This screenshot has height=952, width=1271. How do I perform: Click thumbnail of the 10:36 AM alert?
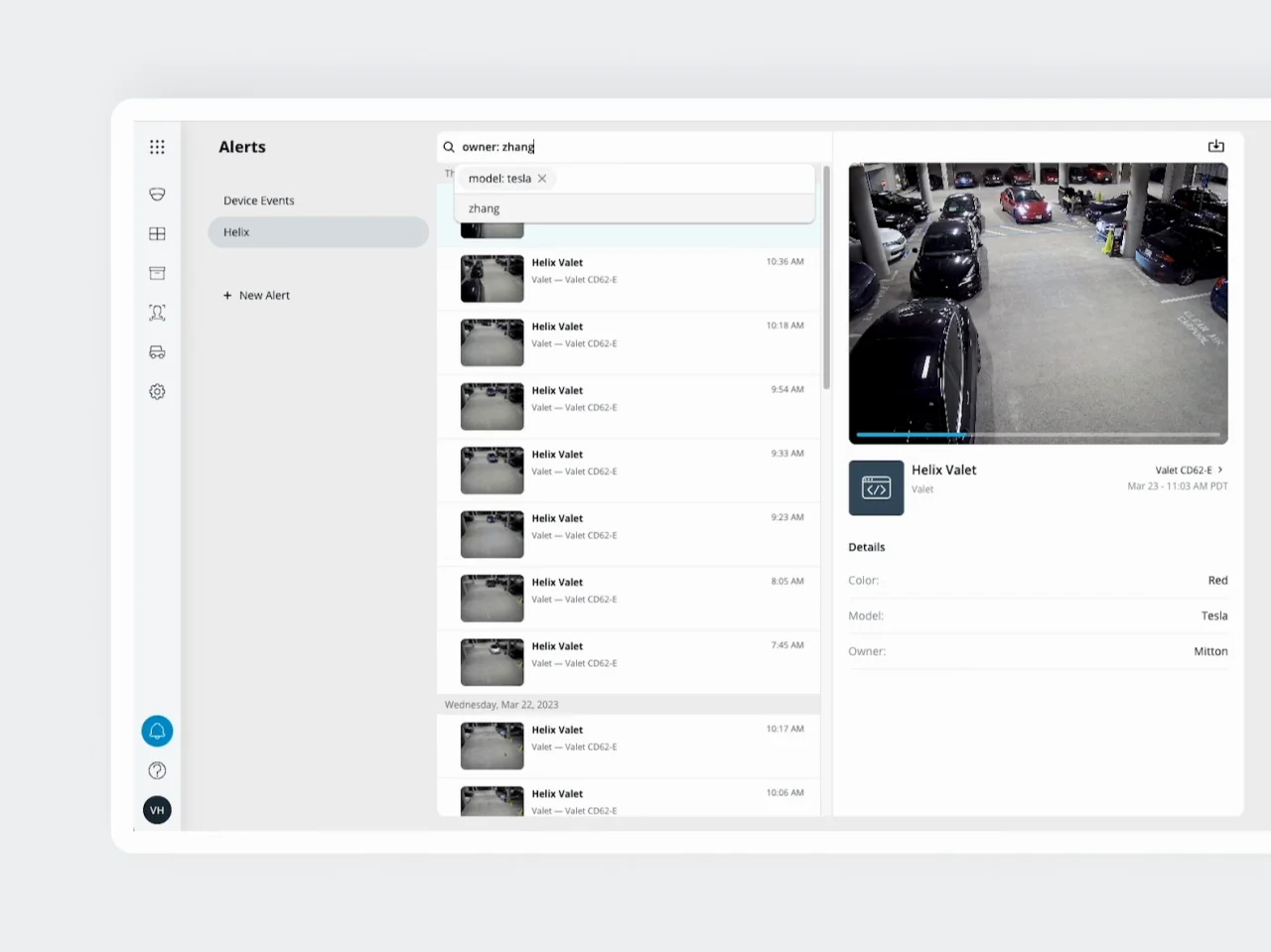tap(493, 279)
